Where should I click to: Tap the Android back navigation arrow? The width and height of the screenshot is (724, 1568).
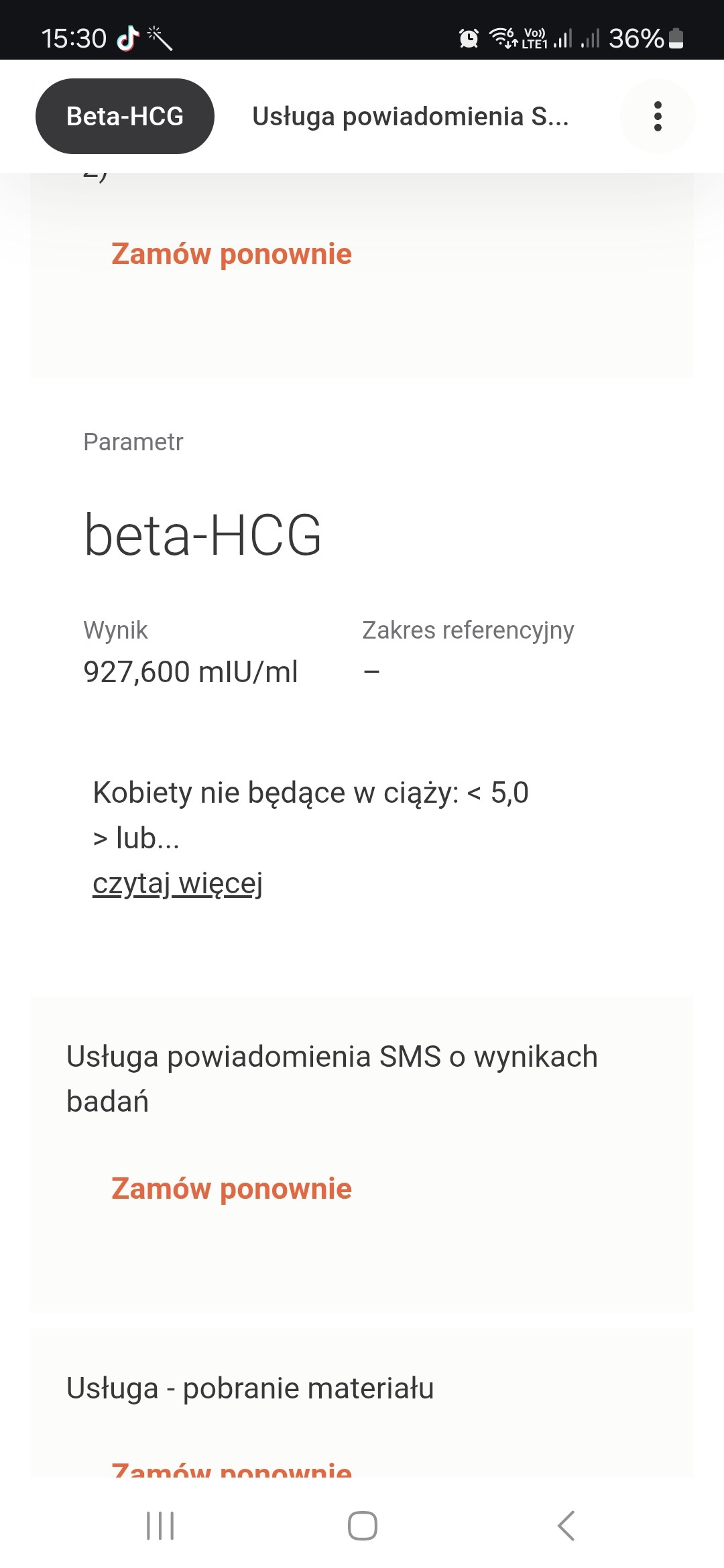coord(566,1526)
